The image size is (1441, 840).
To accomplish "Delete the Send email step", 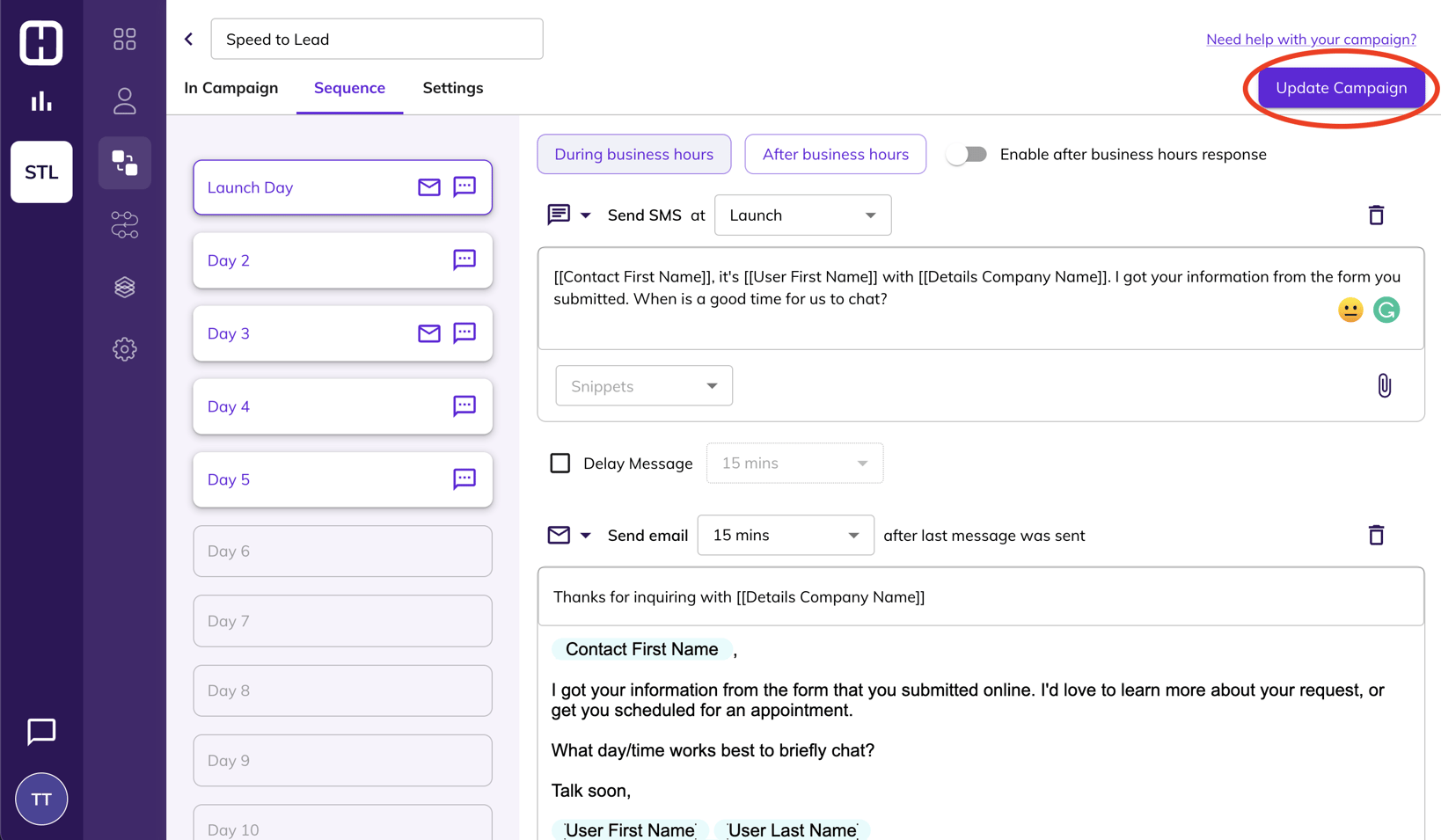I will (x=1376, y=535).
